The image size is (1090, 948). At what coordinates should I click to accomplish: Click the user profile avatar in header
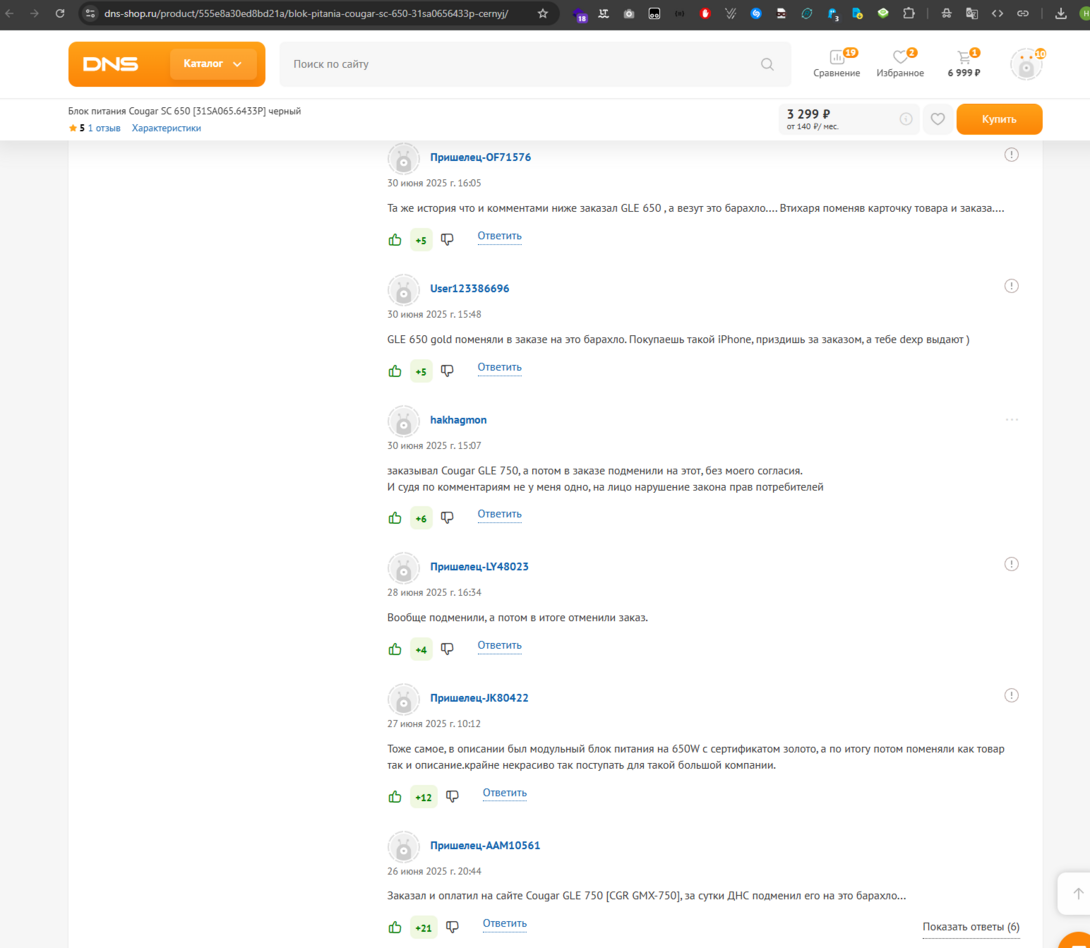click(1025, 64)
